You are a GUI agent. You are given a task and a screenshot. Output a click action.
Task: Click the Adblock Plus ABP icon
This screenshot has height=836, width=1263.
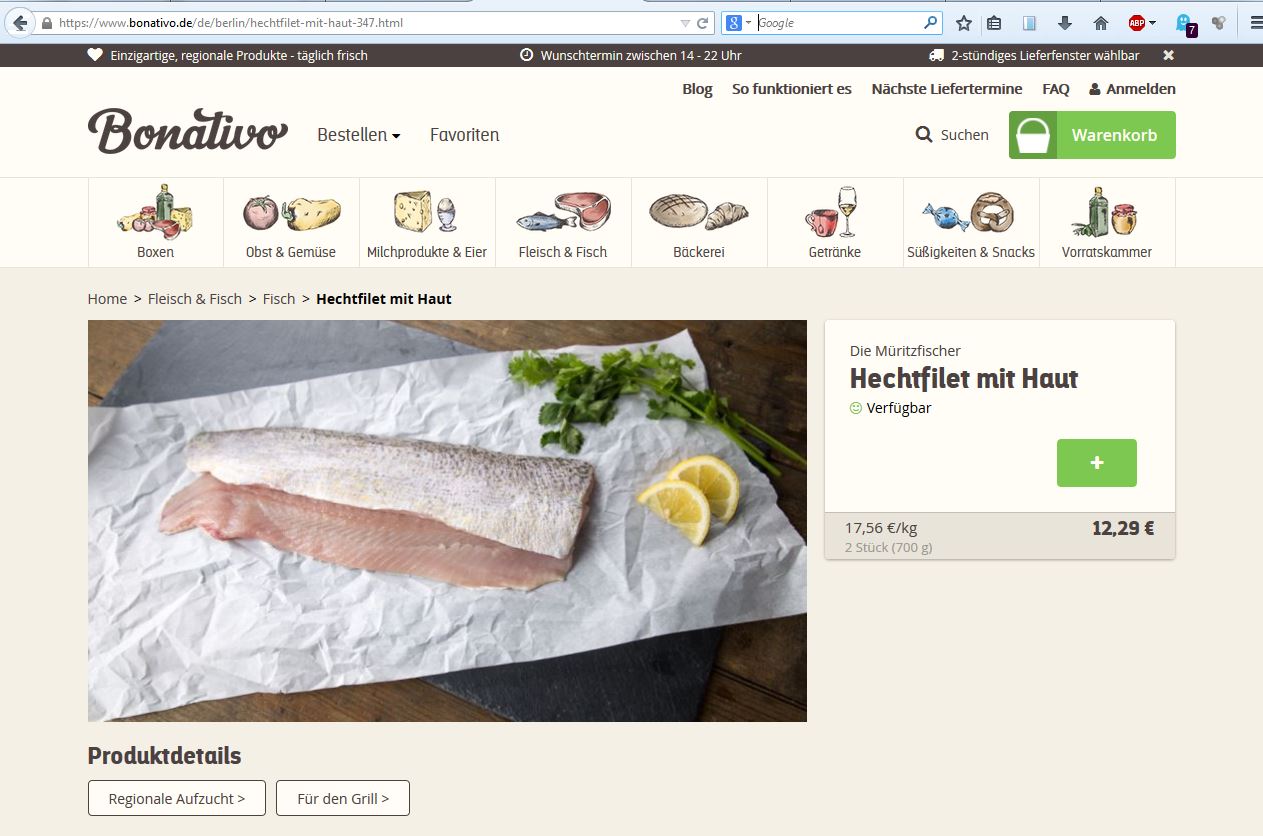[x=1136, y=22]
